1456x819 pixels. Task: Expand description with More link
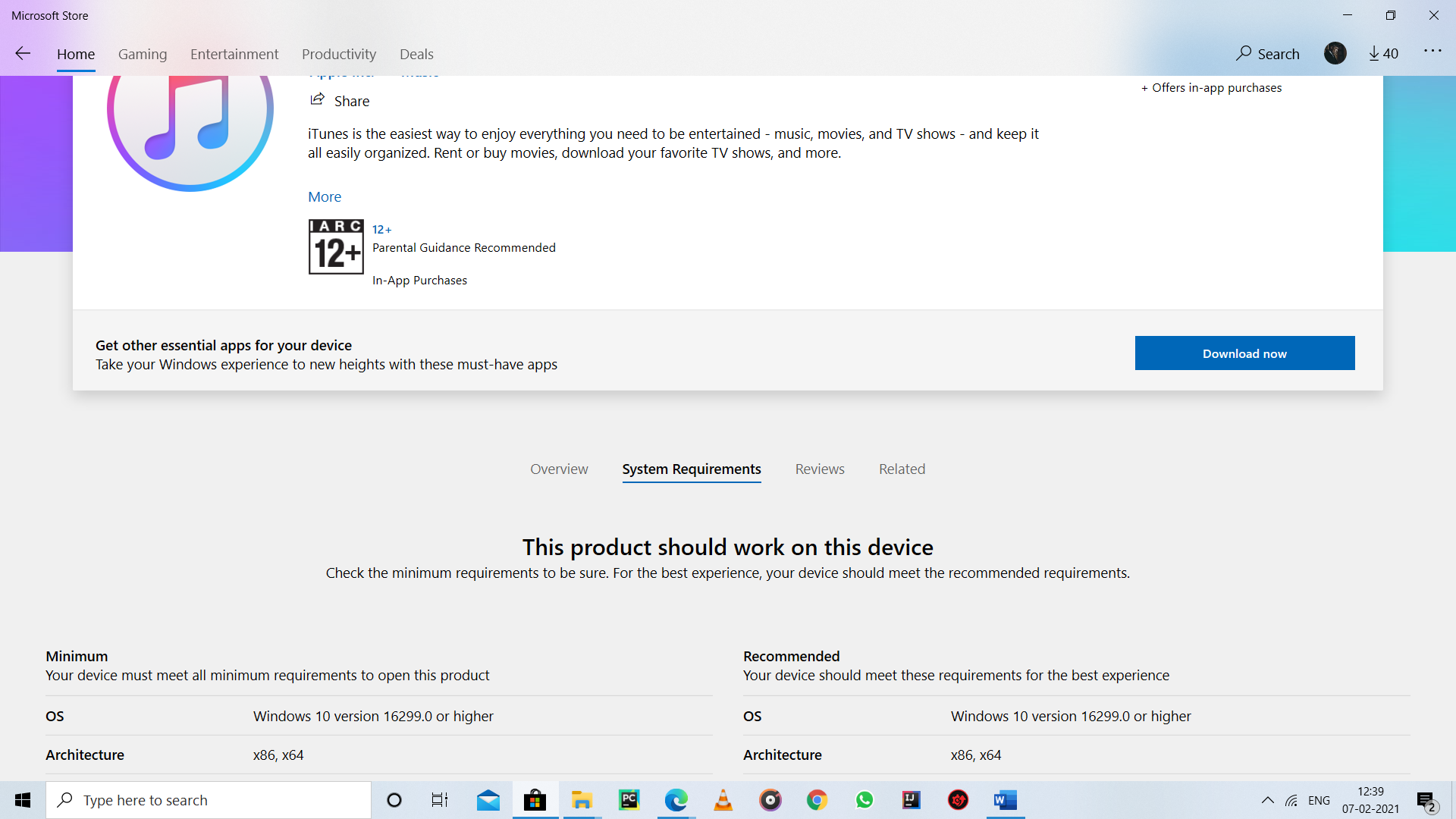pyautogui.click(x=325, y=196)
